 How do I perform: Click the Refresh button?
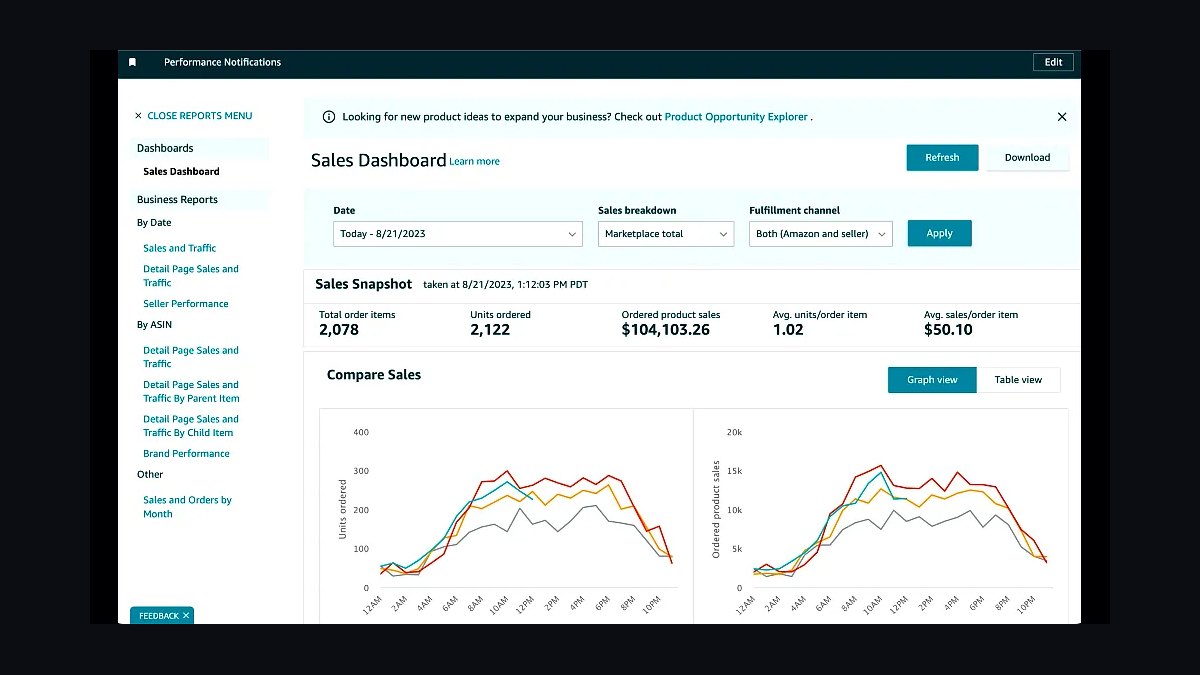942,158
